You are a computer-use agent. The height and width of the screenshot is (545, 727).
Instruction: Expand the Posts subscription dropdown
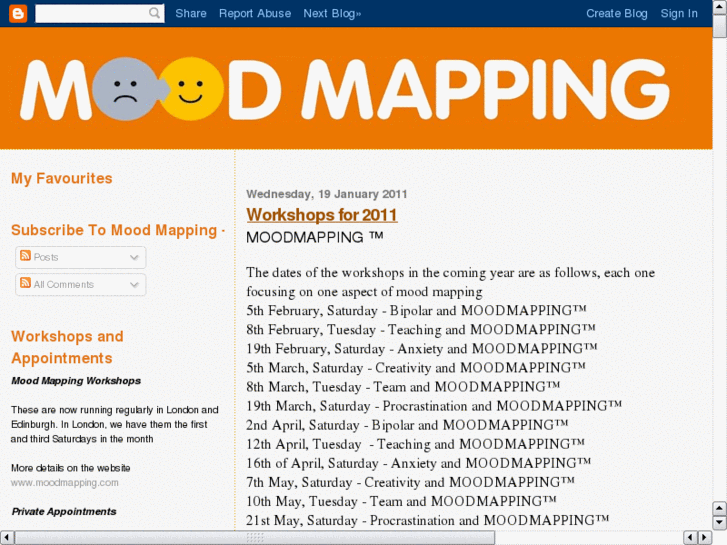click(x=134, y=257)
